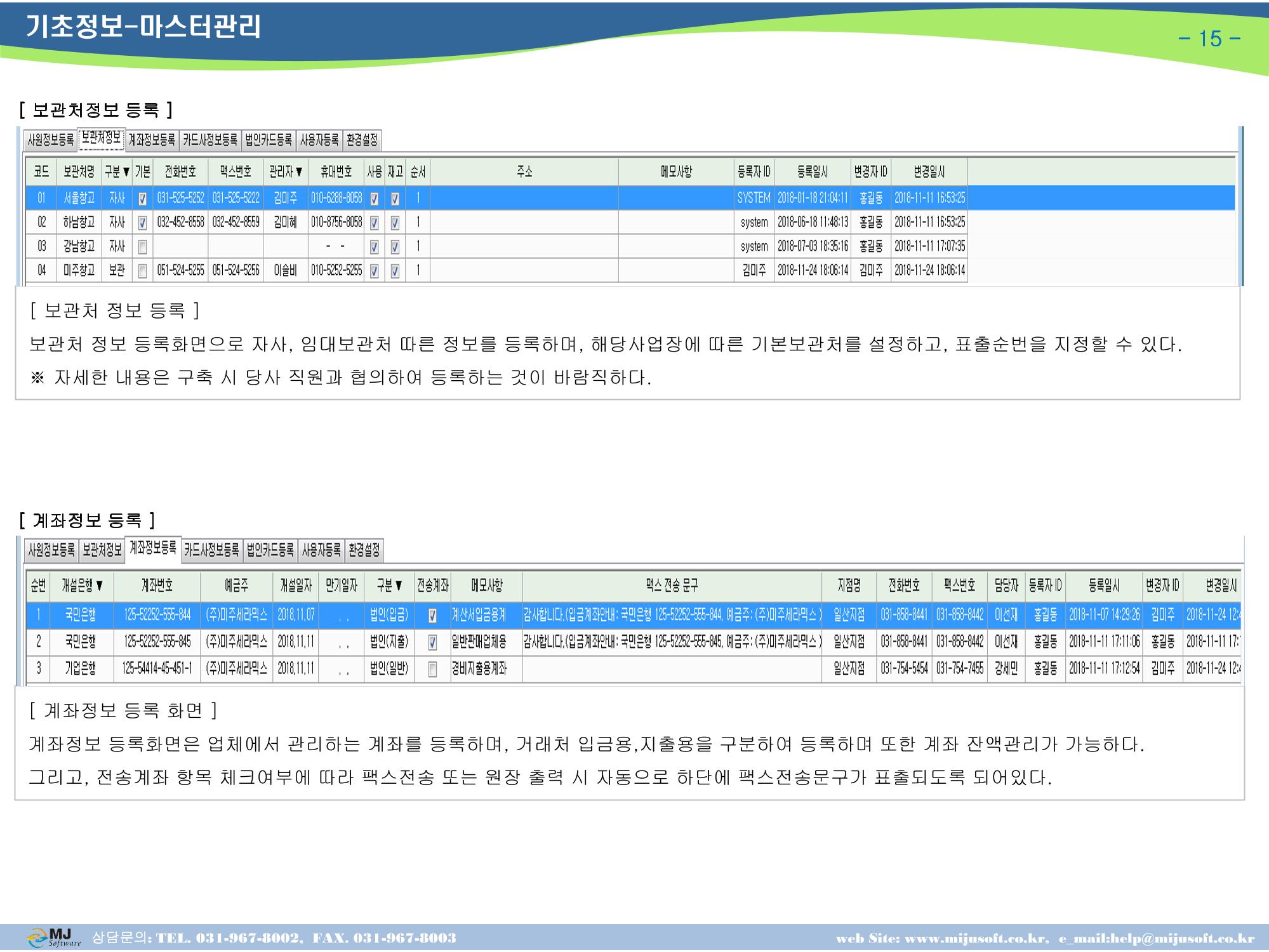Open 보관처정보 tab in account screen

pyautogui.click(x=102, y=550)
